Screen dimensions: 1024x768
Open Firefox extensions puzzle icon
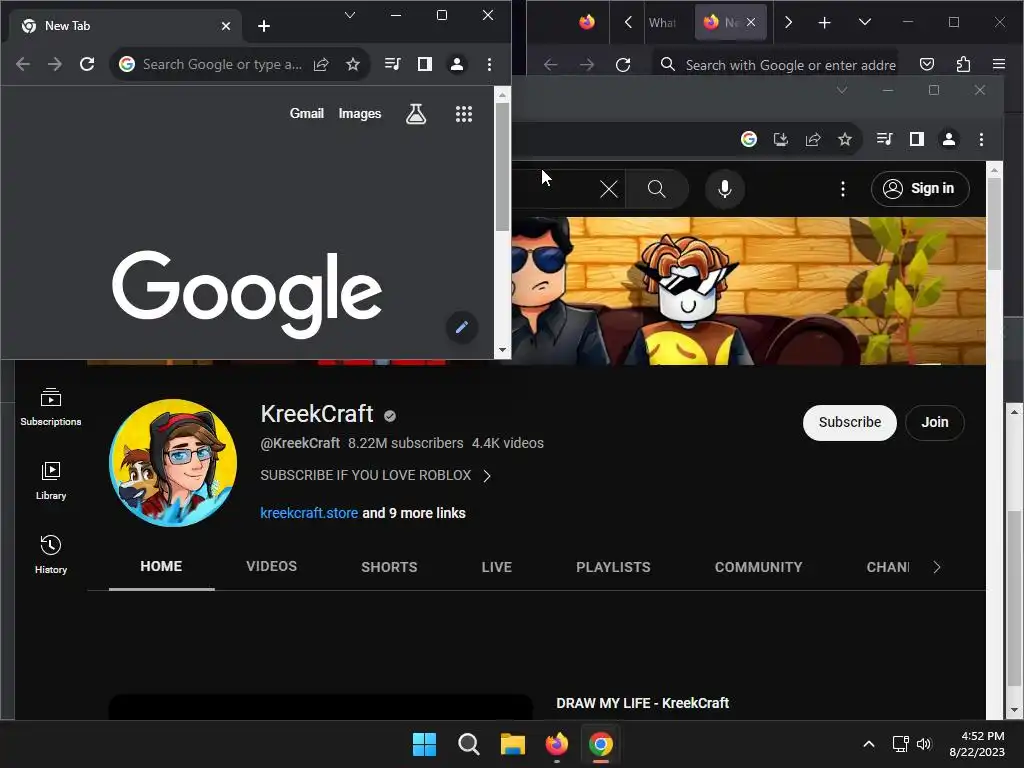[963, 64]
